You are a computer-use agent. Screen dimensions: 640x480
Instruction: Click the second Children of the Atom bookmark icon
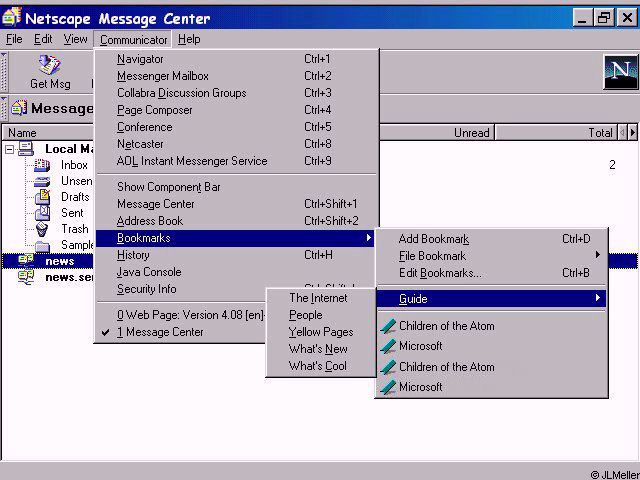tap(388, 367)
